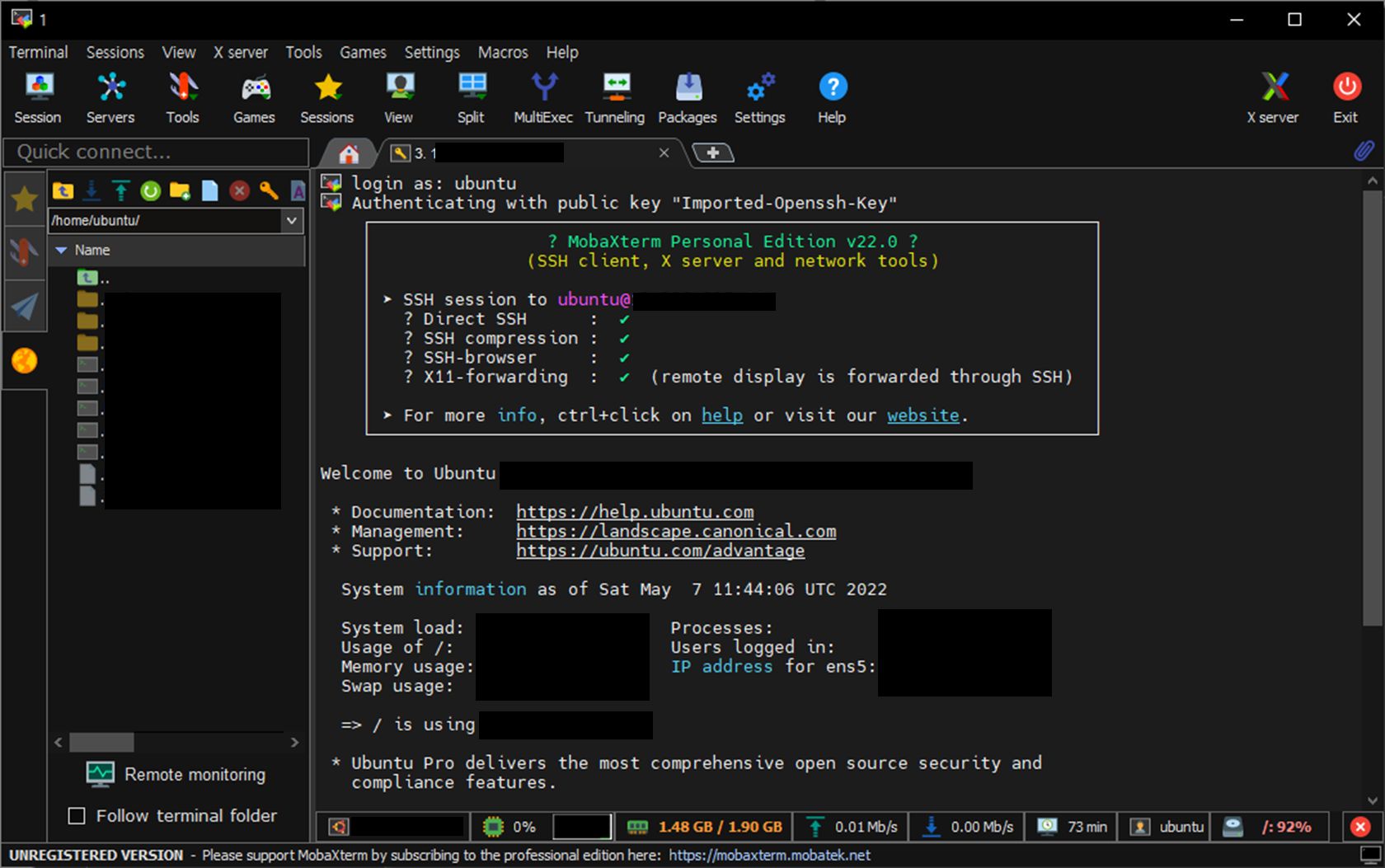
Task: Click the 73 min uptime status
Action: pos(1073,827)
